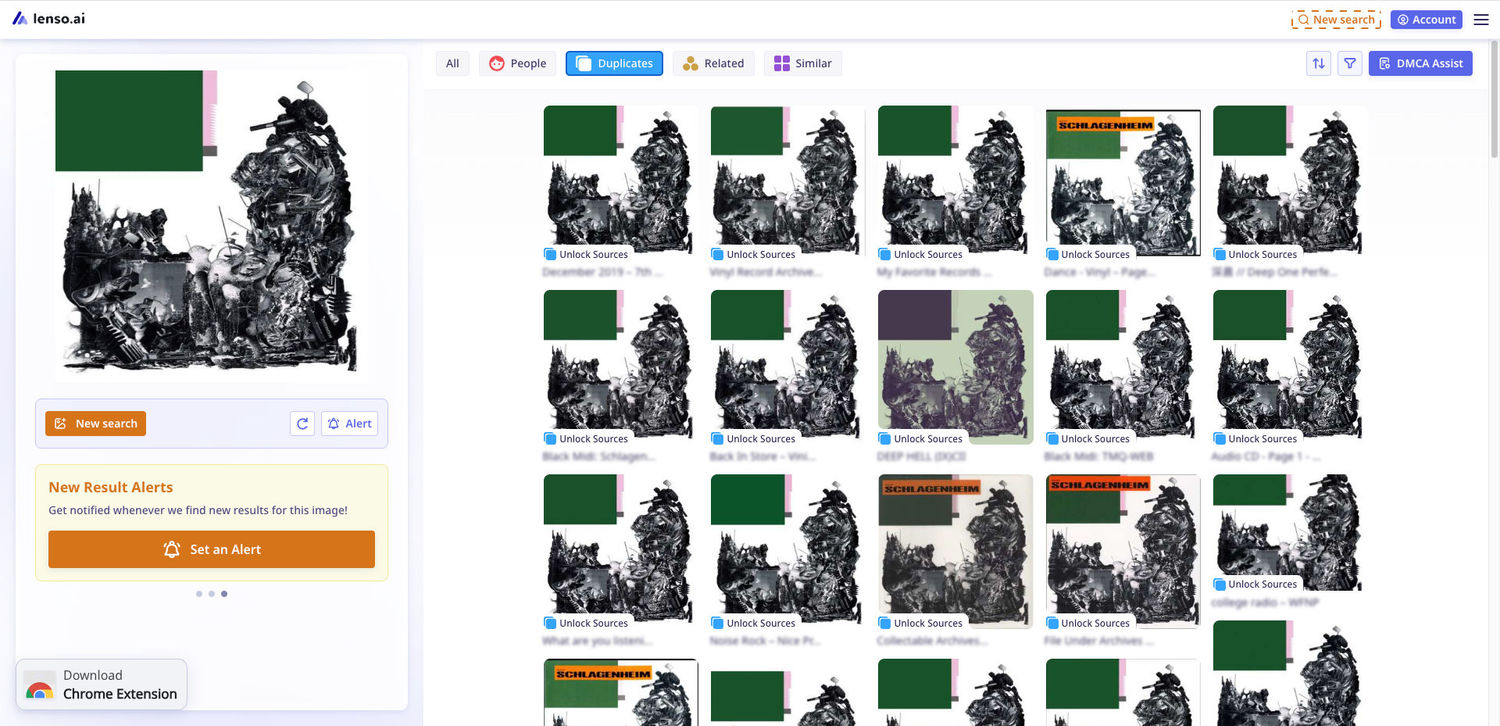
Task: Unlock Sources for What are you listeni... result
Action: point(586,623)
